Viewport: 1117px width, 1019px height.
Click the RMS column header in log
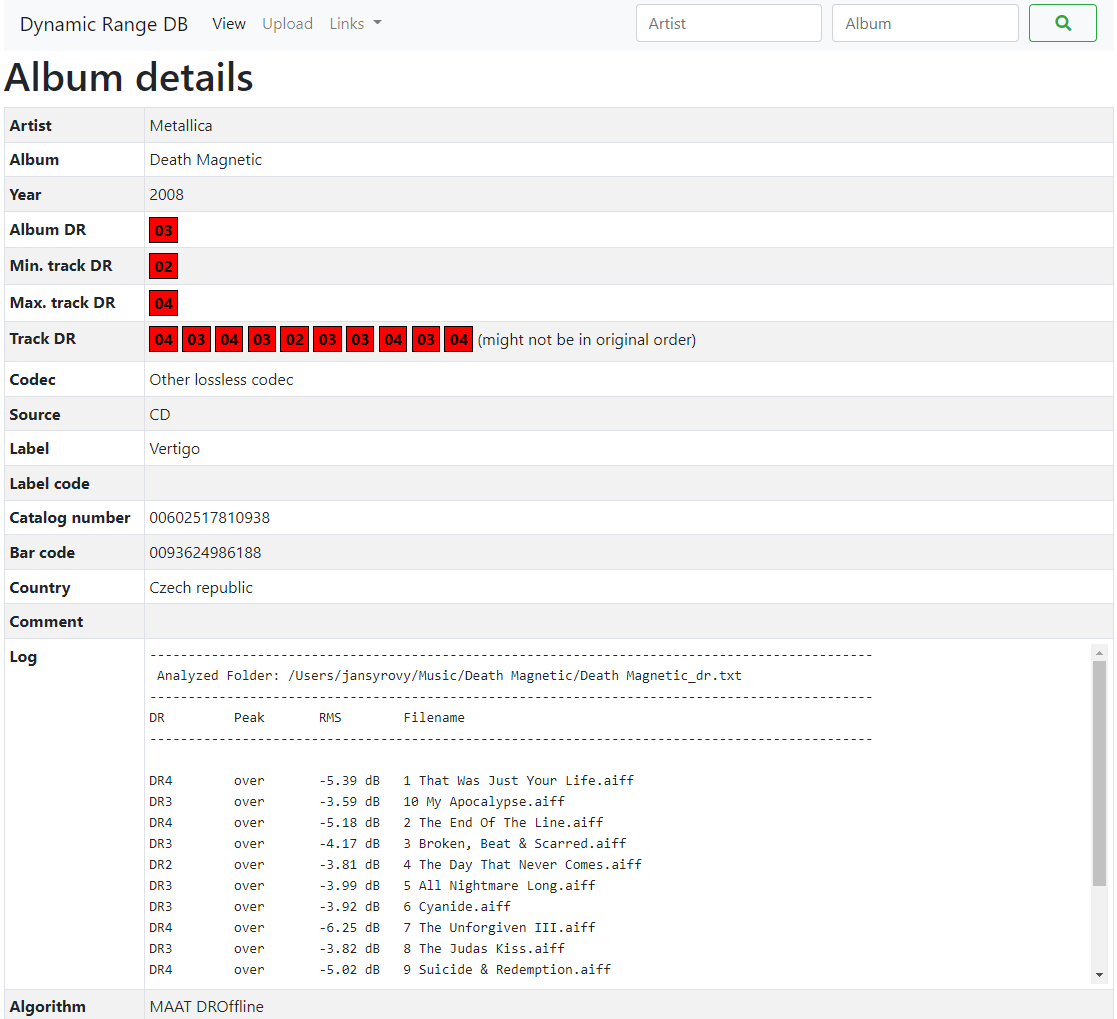(330, 718)
